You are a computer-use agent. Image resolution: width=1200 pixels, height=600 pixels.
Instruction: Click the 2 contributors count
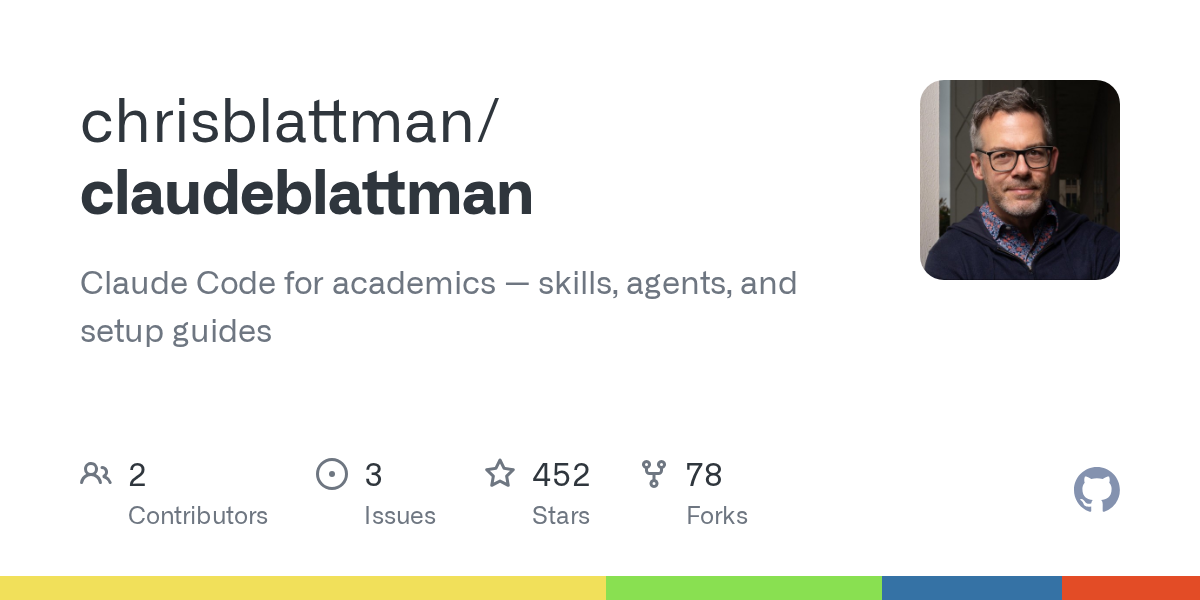(137, 475)
